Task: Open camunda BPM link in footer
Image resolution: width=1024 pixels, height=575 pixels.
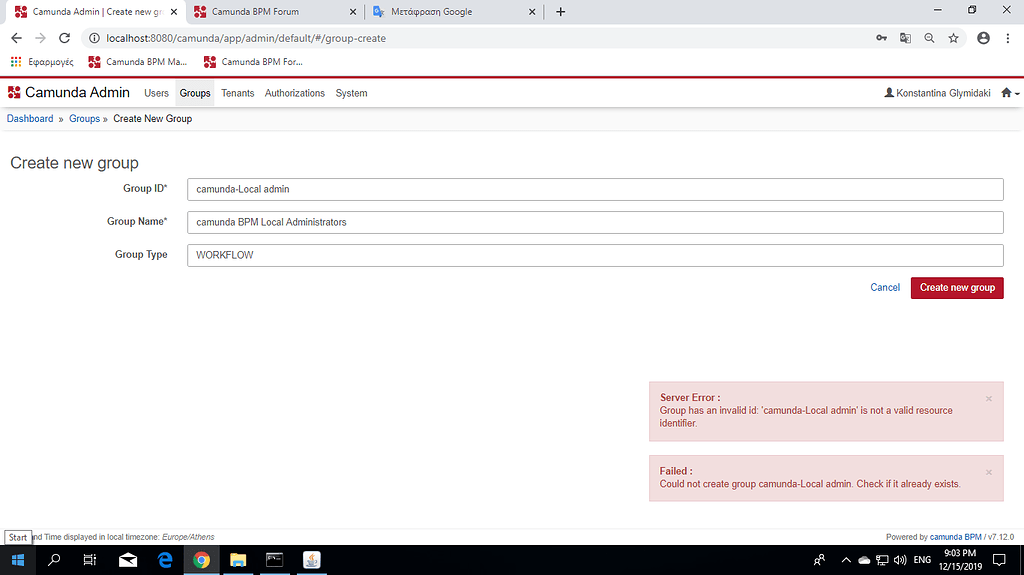Action: pyautogui.click(x=955, y=536)
